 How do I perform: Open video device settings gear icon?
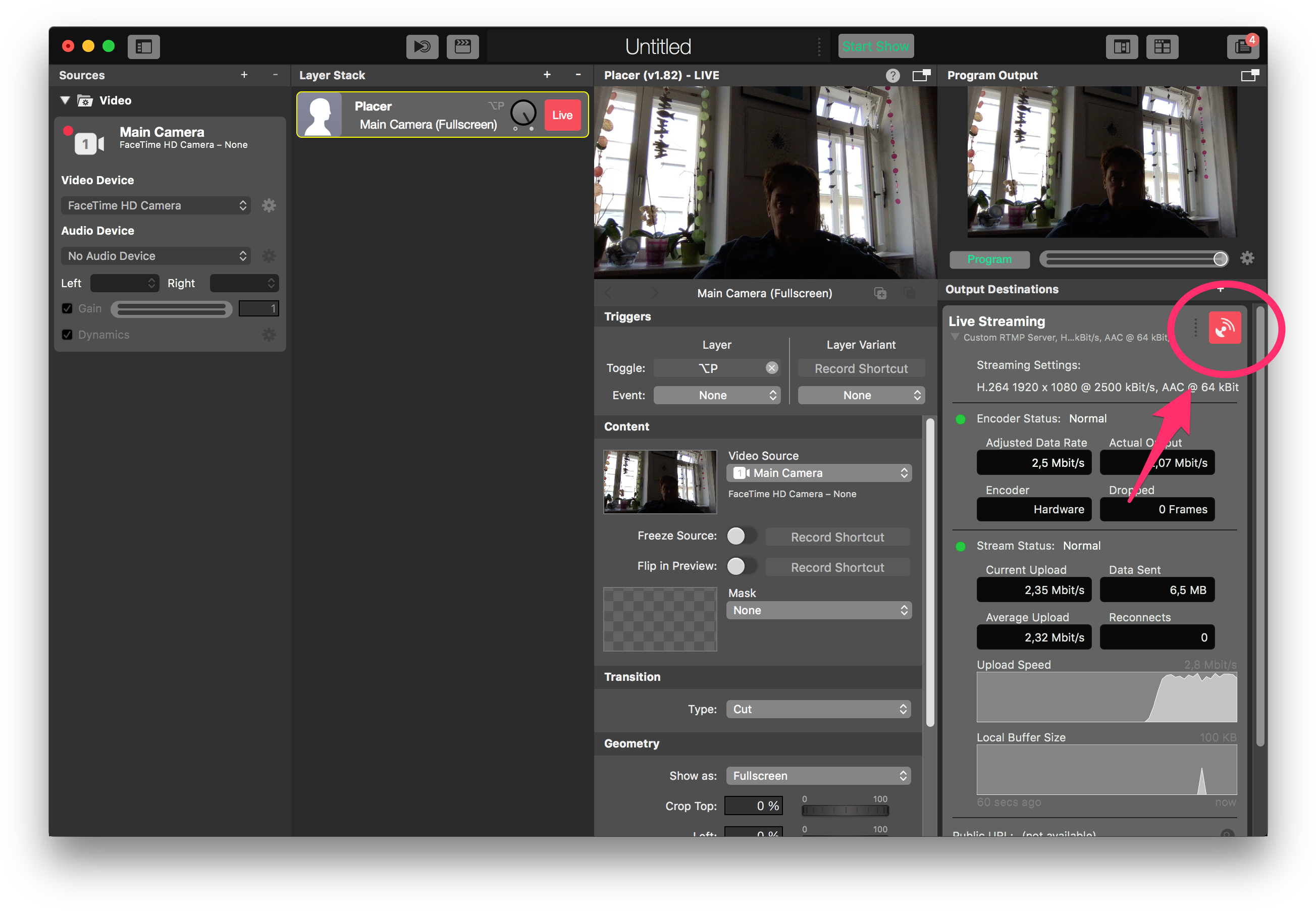click(269, 205)
